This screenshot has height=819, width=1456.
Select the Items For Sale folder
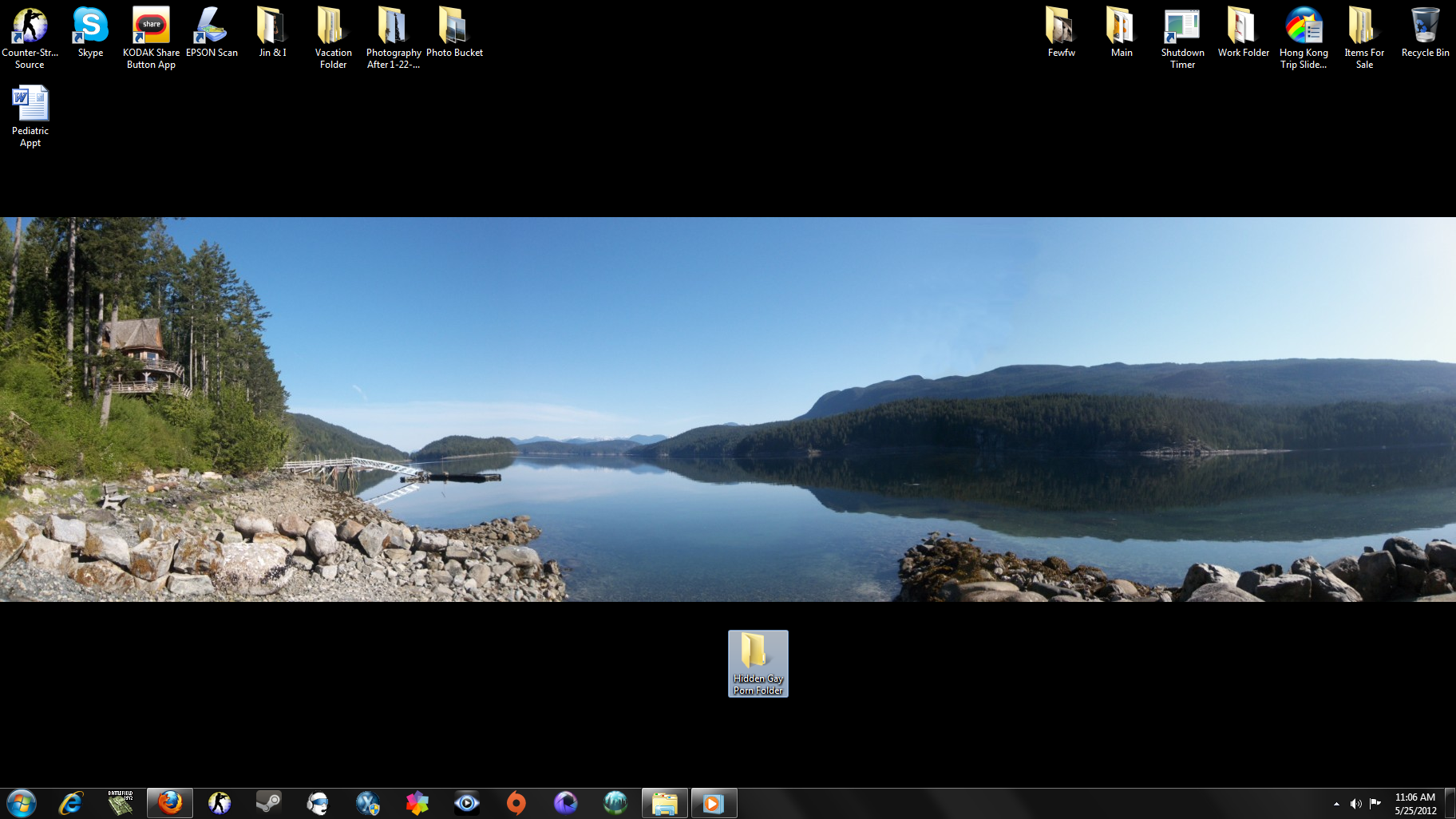tap(1364, 38)
